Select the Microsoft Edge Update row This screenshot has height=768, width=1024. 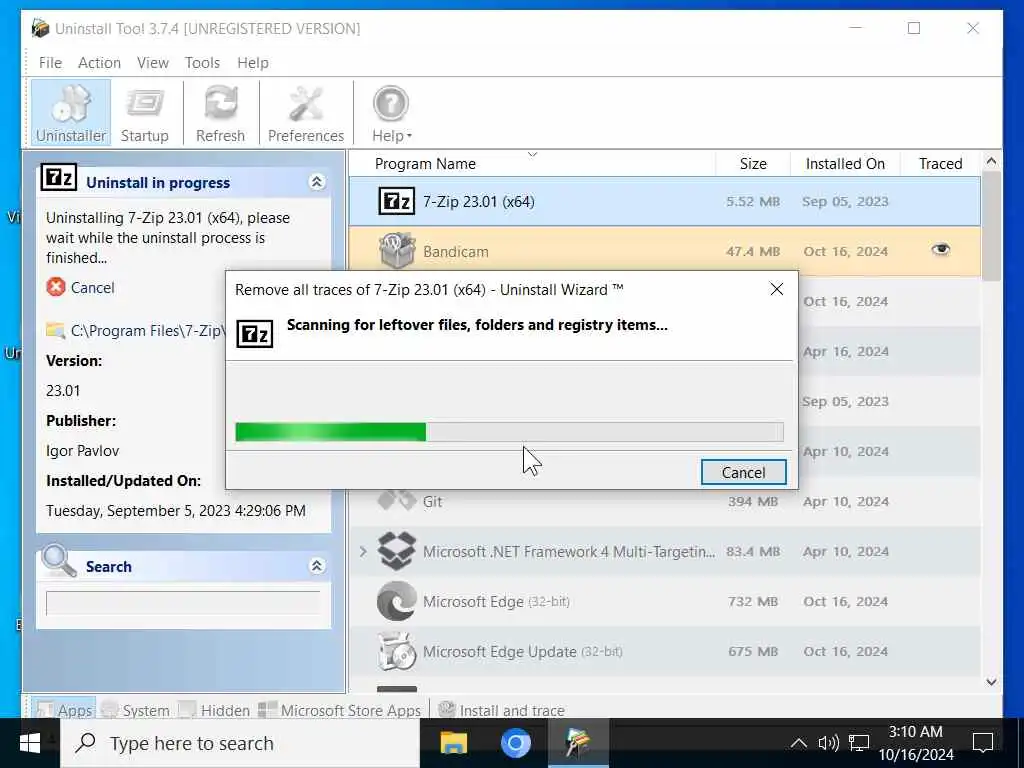click(665, 652)
